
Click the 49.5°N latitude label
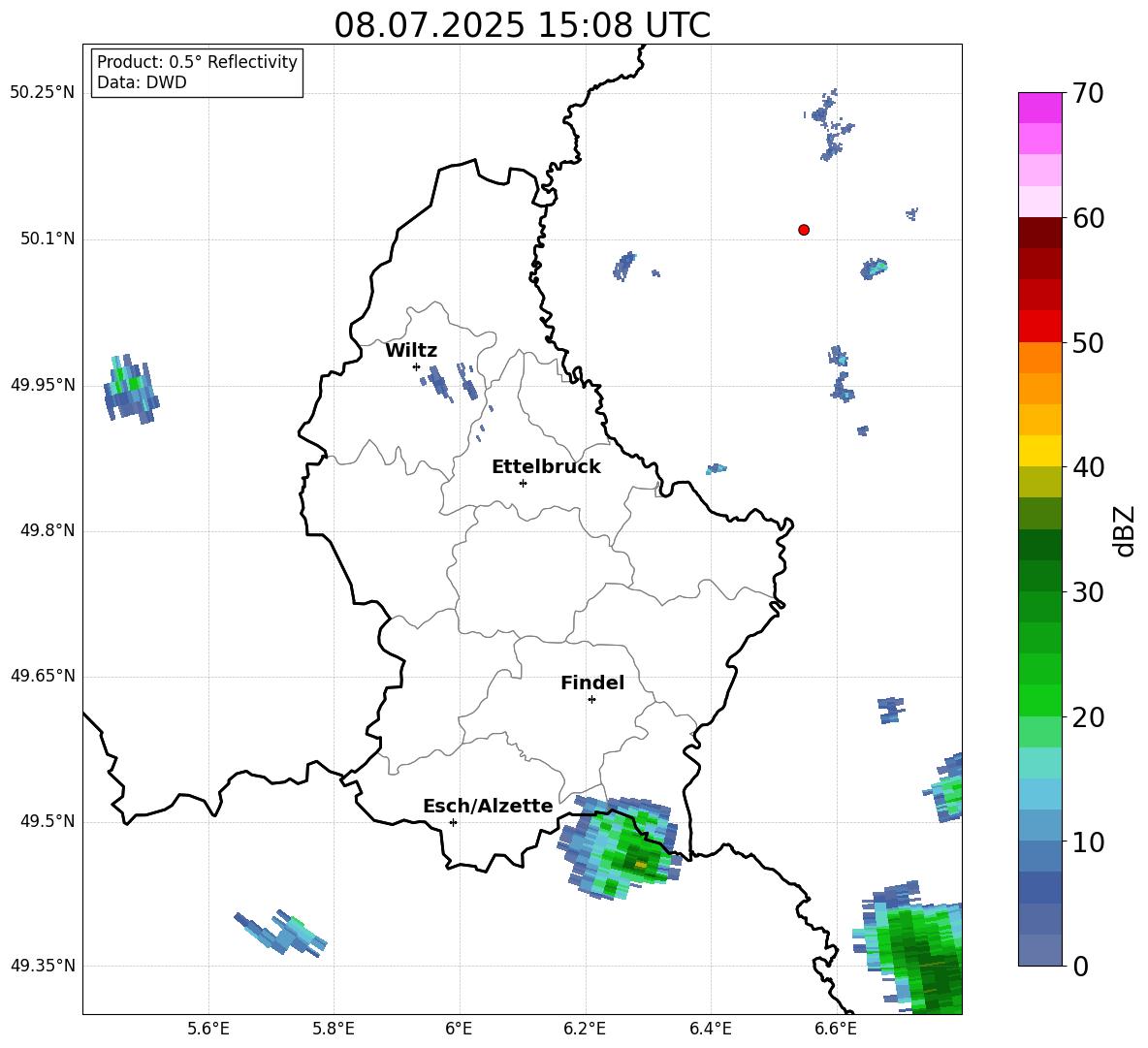[x=48, y=821]
